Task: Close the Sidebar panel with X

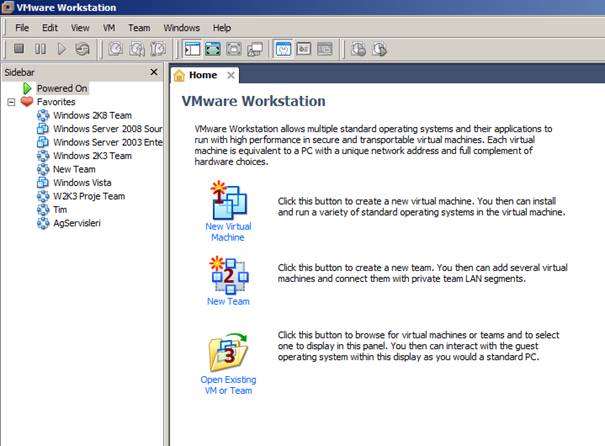Action: (153, 72)
